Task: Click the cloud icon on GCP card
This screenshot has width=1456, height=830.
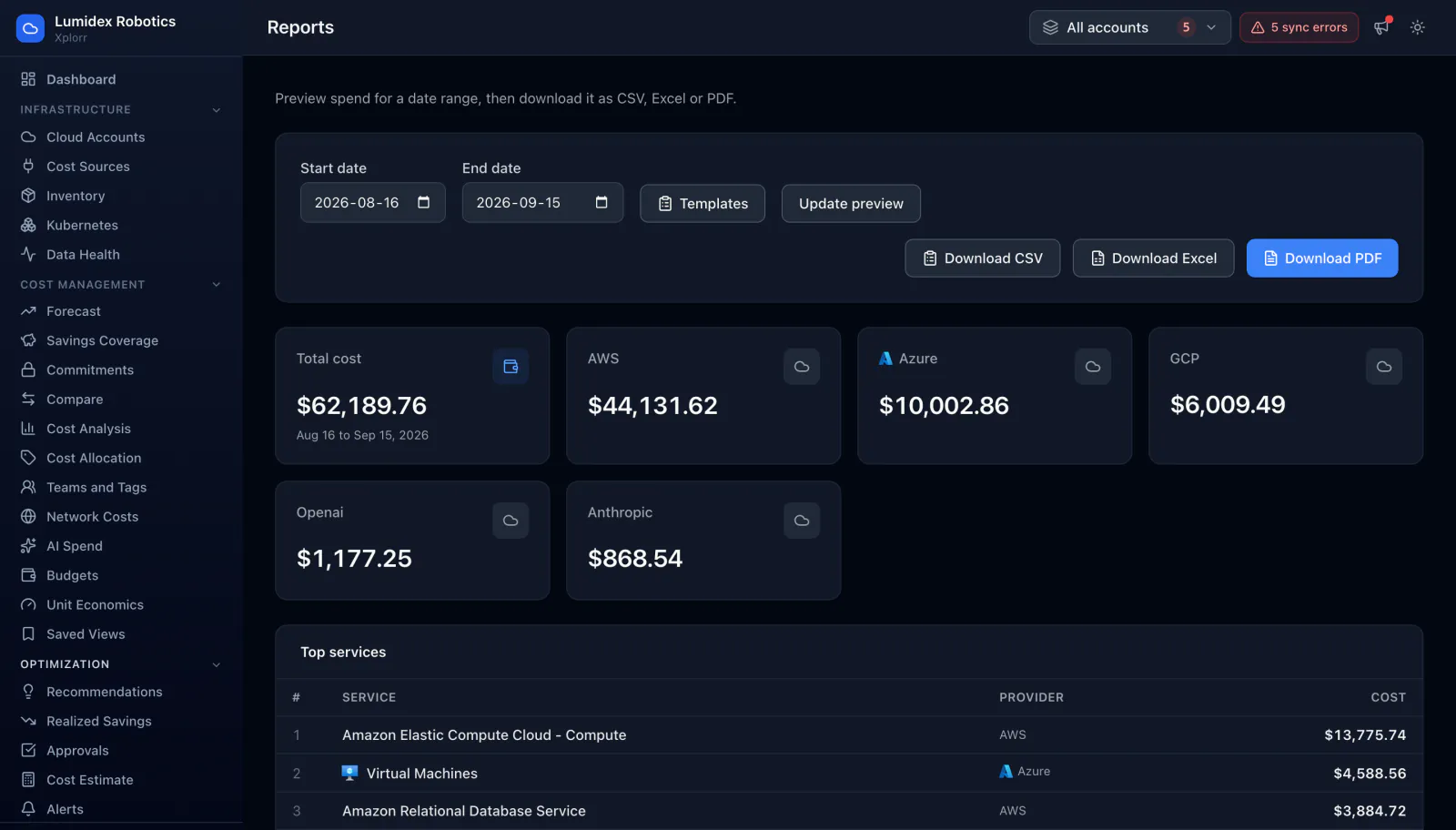Action: coord(1384,367)
